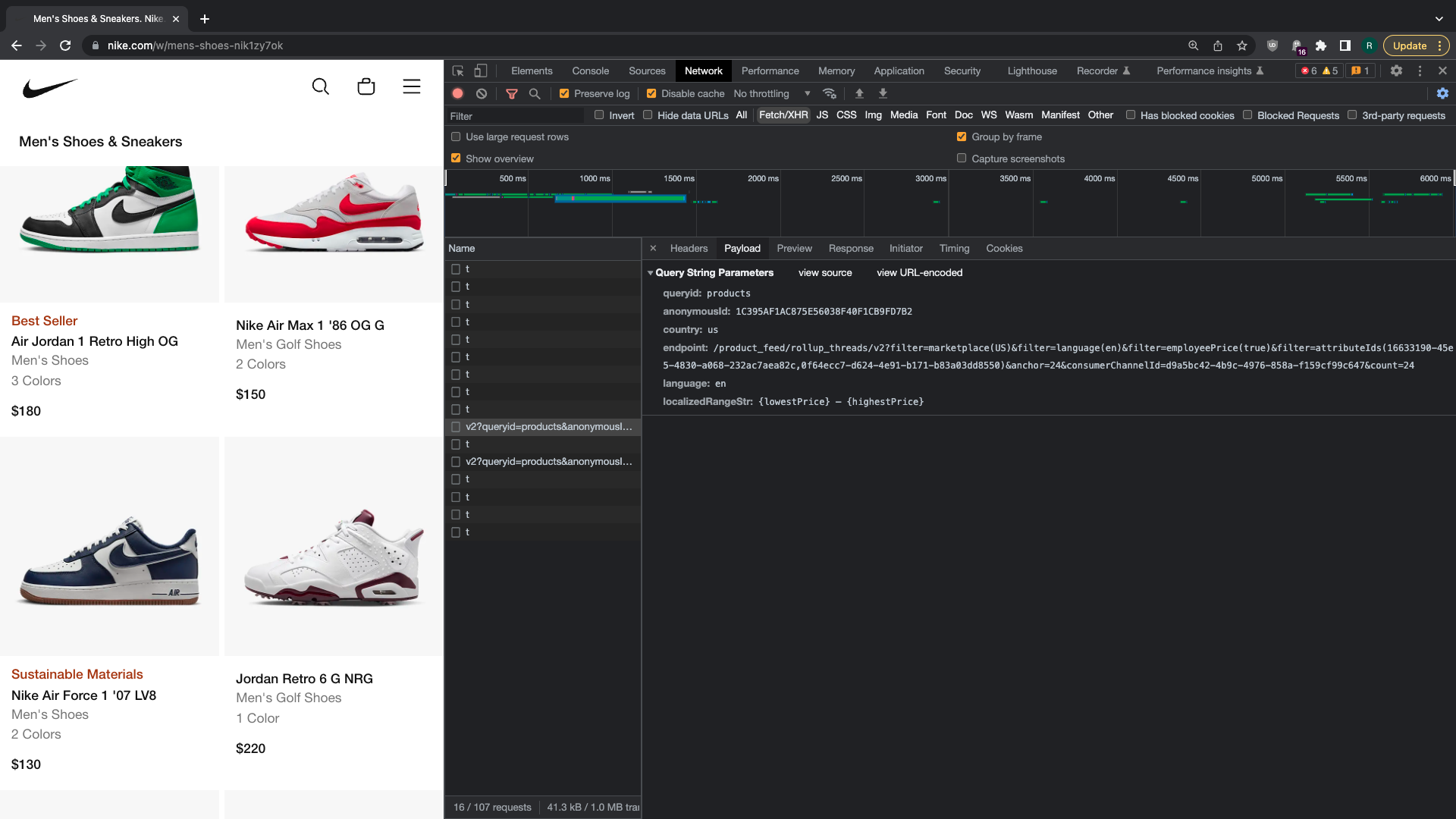Open DevTools settings gear icon
This screenshot has width=1456, height=819.
point(1396,71)
